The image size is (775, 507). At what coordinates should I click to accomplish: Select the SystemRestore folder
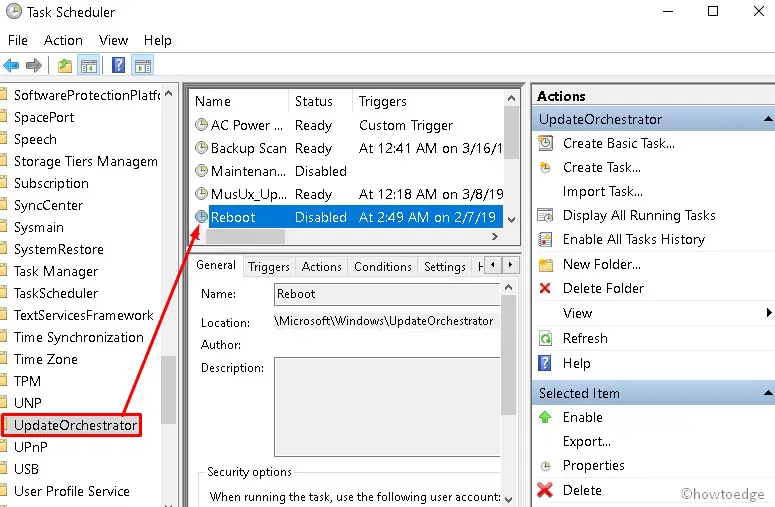tap(59, 249)
